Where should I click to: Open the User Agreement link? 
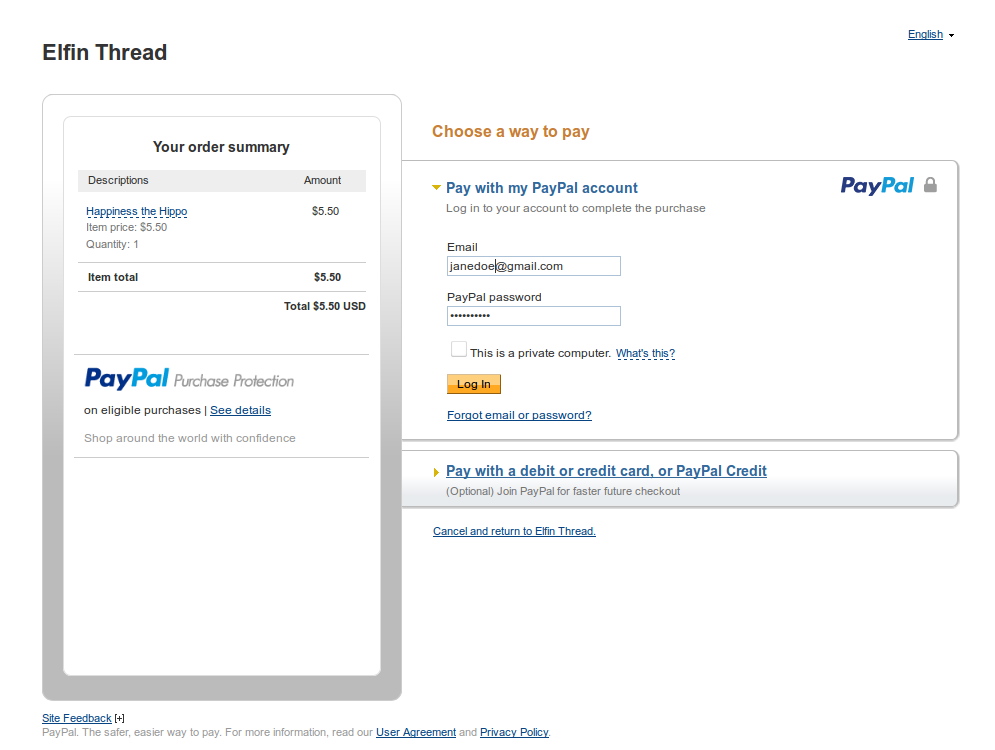416,732
